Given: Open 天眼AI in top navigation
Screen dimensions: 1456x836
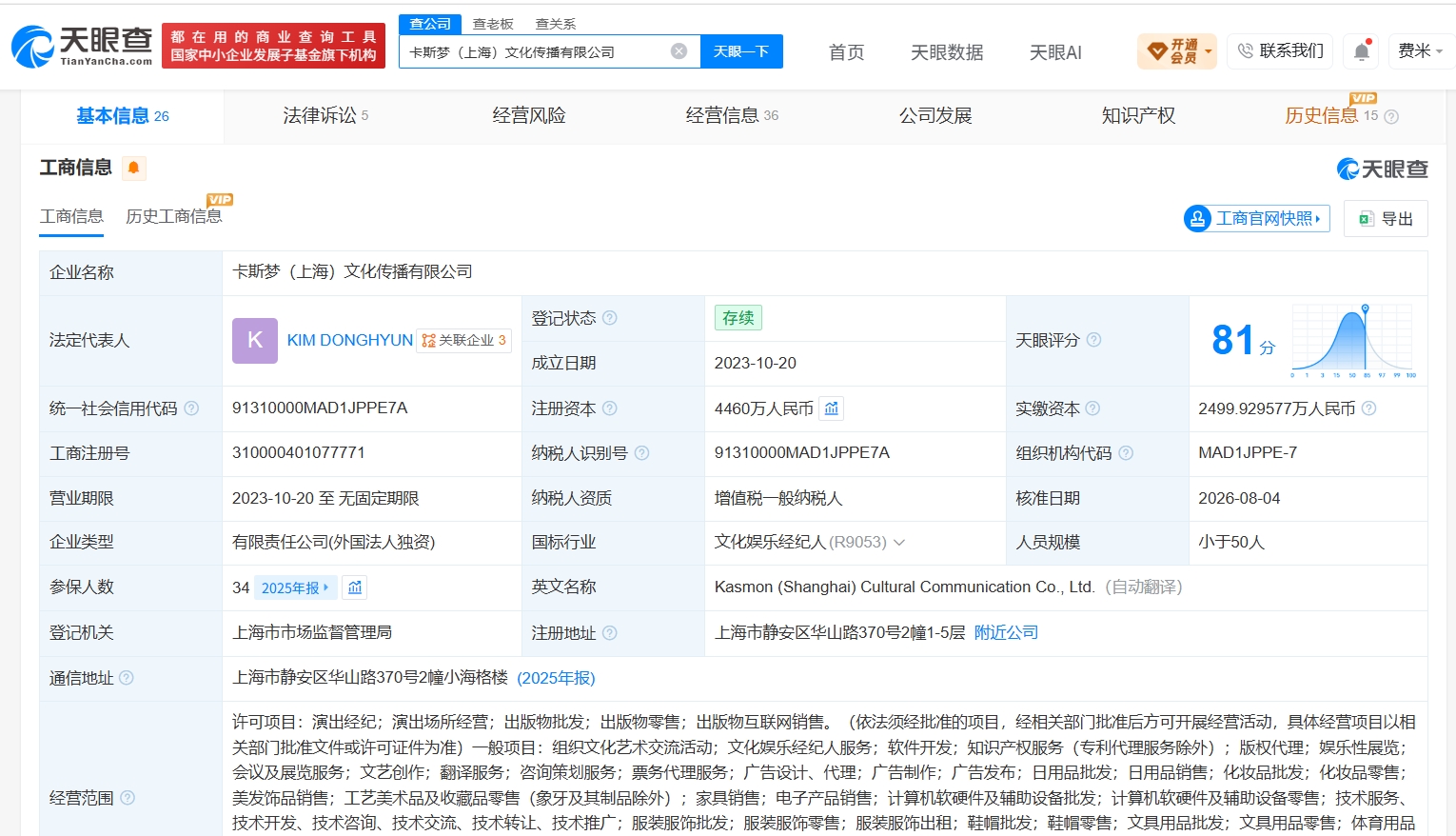Looking at the screenshot, I should coord(1055,52).
